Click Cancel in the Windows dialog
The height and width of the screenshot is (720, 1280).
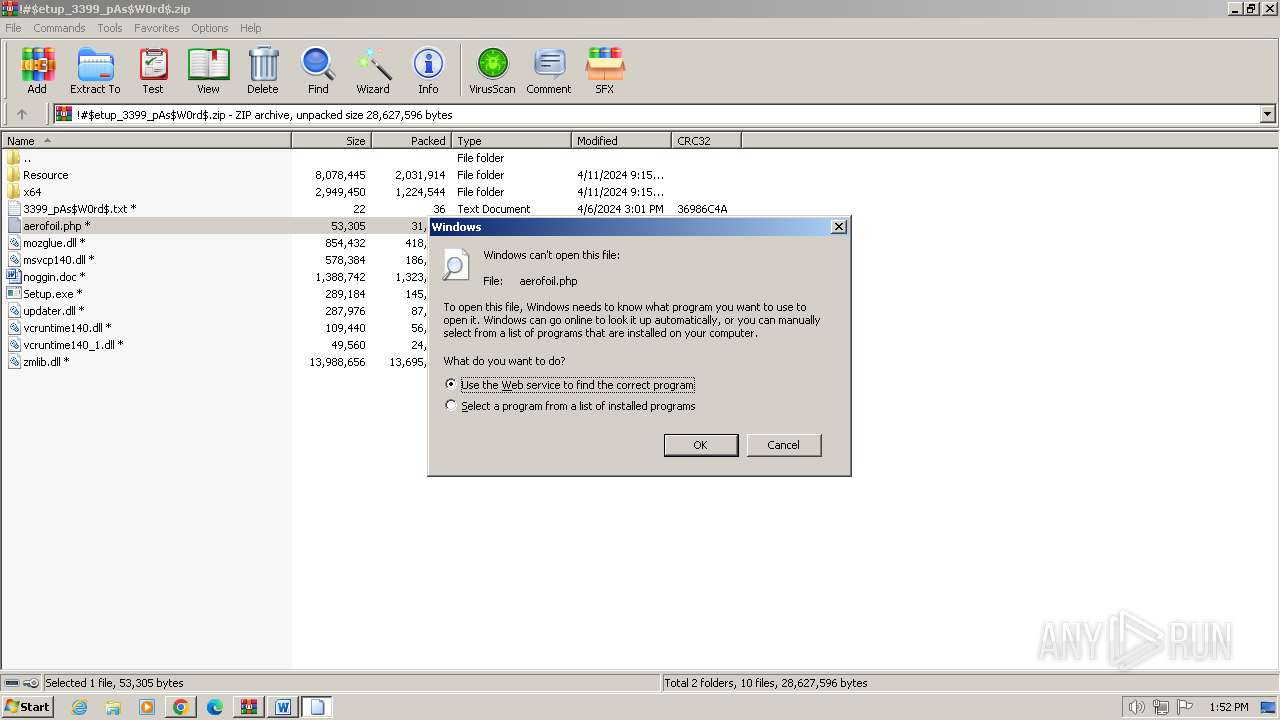pyautogui.click(x=784, y=445)
